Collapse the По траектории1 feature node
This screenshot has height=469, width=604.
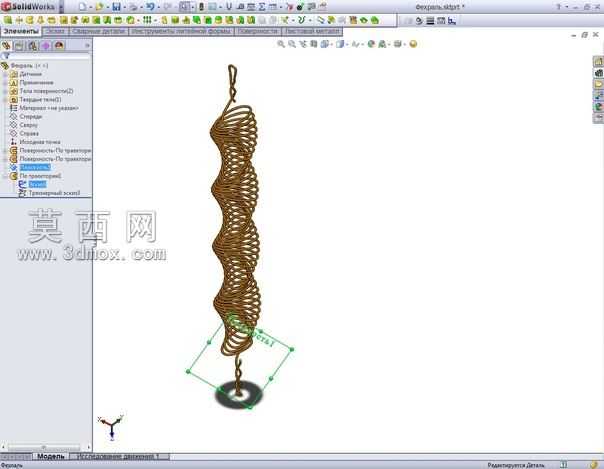5,176
